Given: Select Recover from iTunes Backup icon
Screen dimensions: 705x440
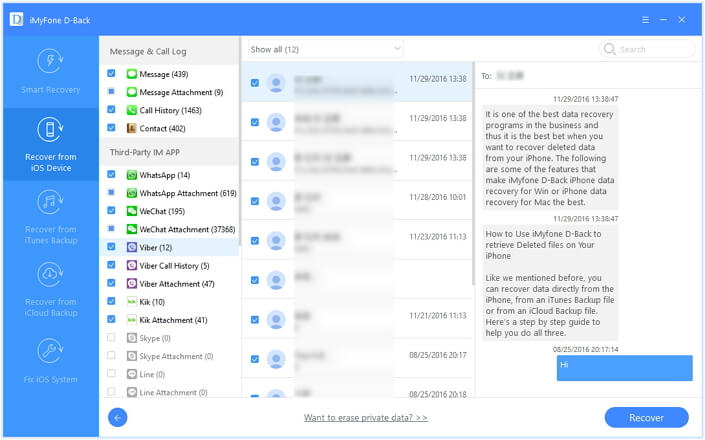Looking at the screenshot, I should (x=50, y=201).
